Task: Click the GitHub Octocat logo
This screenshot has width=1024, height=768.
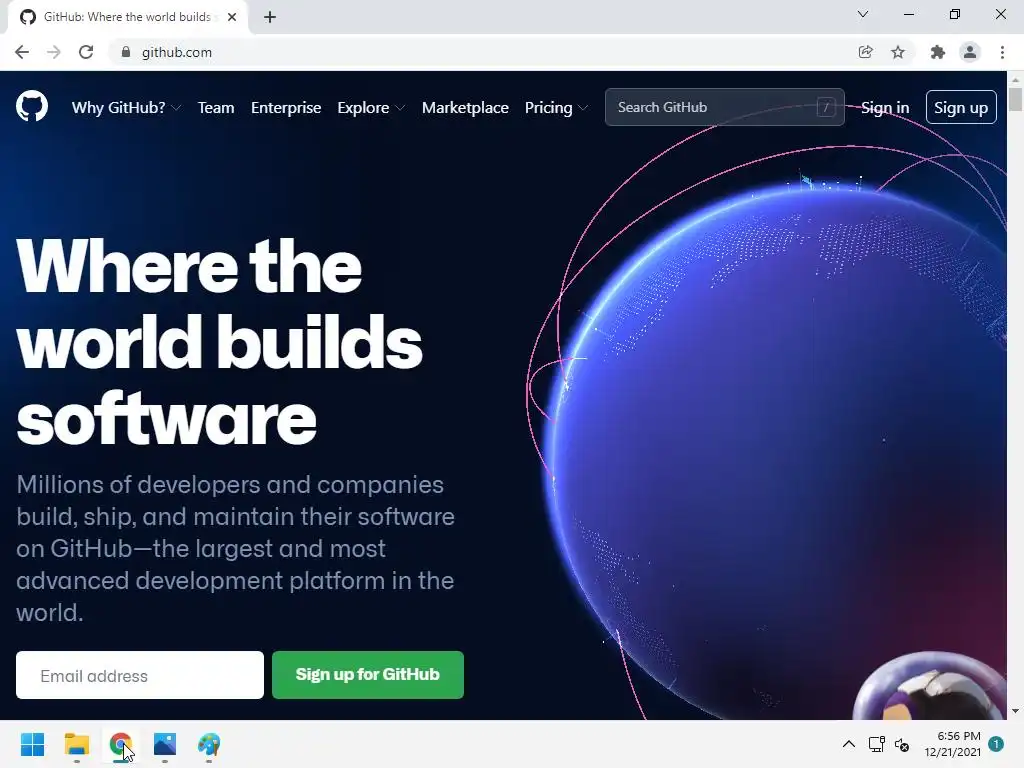Action: coord(32,106)
